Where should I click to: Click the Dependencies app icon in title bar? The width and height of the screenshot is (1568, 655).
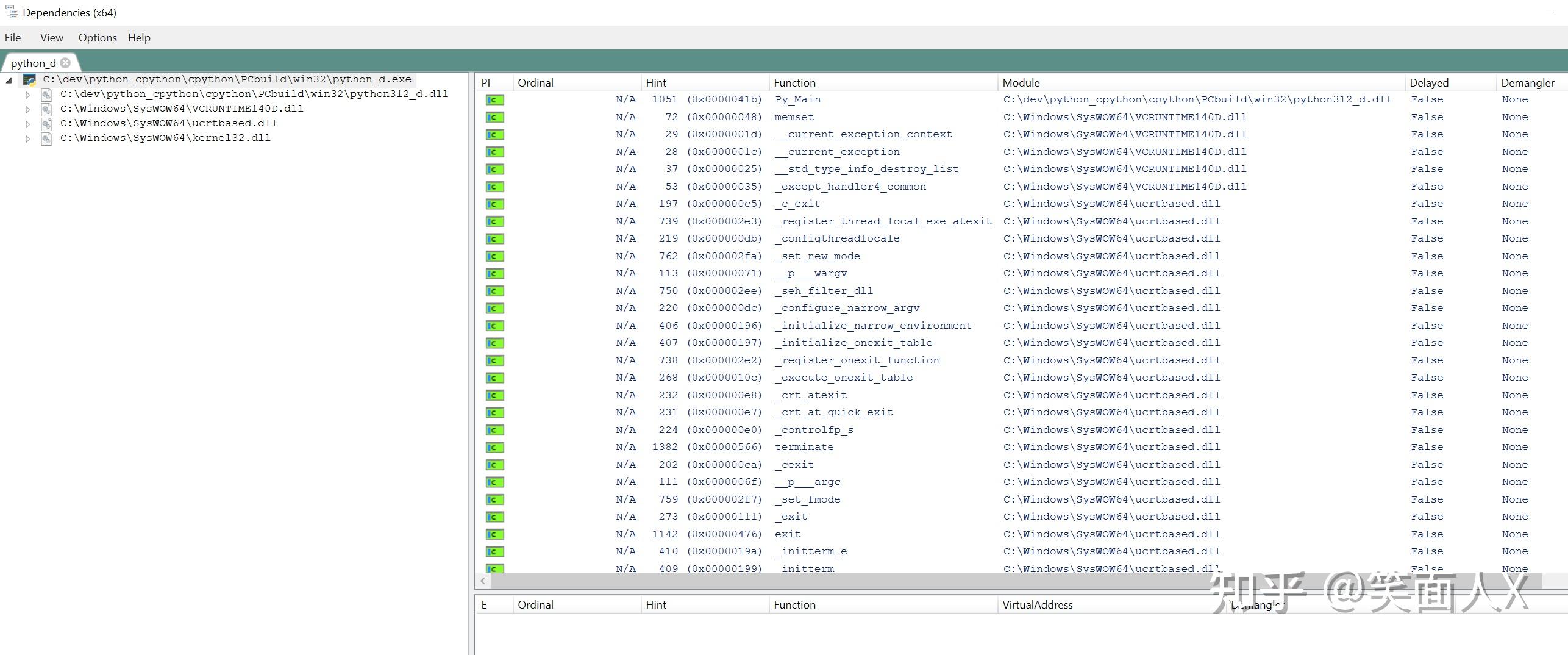tap(12, 12)
